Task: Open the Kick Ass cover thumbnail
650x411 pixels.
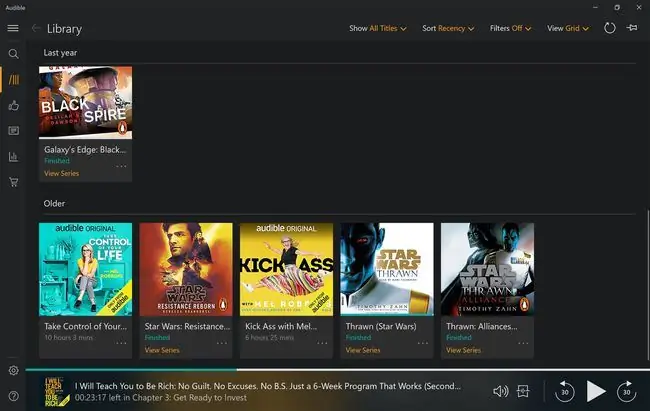Action: point(286,269)
